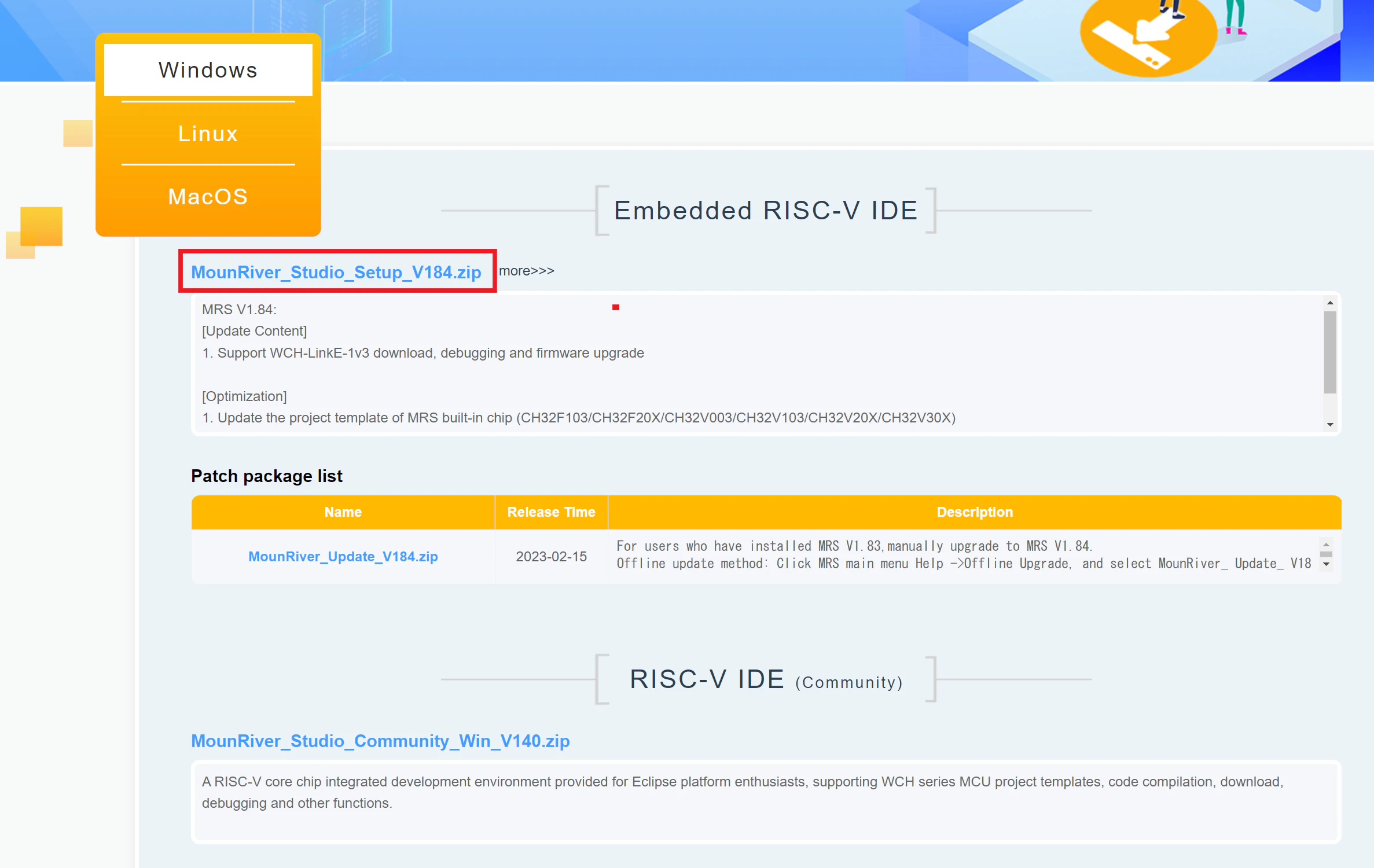This screenshot has height=868, width=1374.
Task: Switch to the Linux tab
Action: (208, 134)
